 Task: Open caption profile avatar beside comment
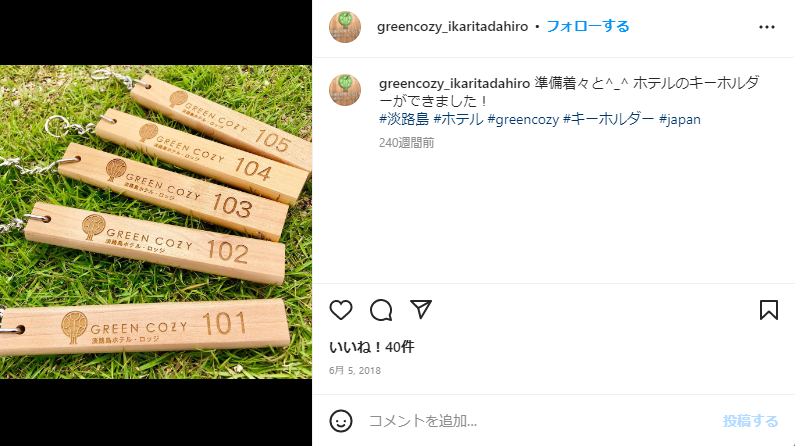pyautogui.click(x=345, y=90)
